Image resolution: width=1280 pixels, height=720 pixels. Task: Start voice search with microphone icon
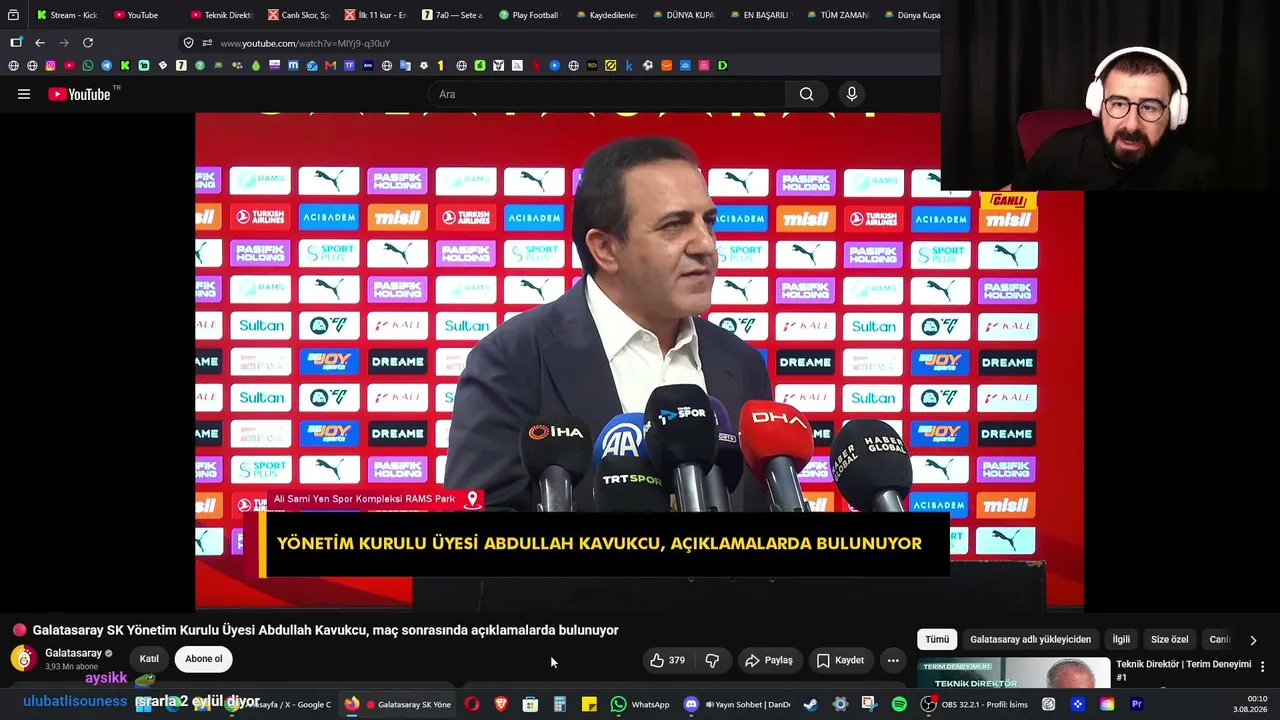pyautogui.click(x=852, y=94)
